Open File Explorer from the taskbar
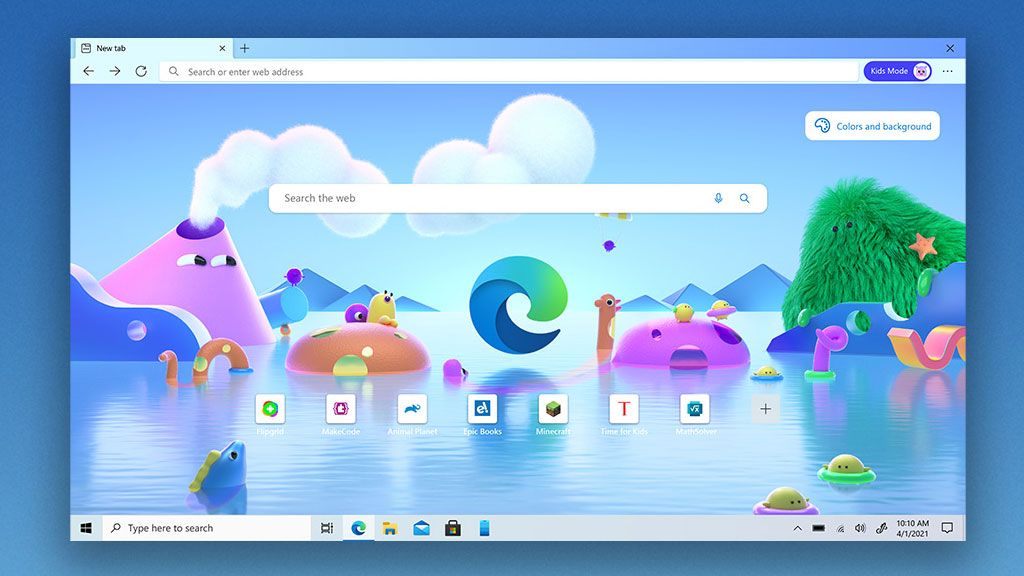Viewport: 1024px width, 576px height. [x=390, y=528]
